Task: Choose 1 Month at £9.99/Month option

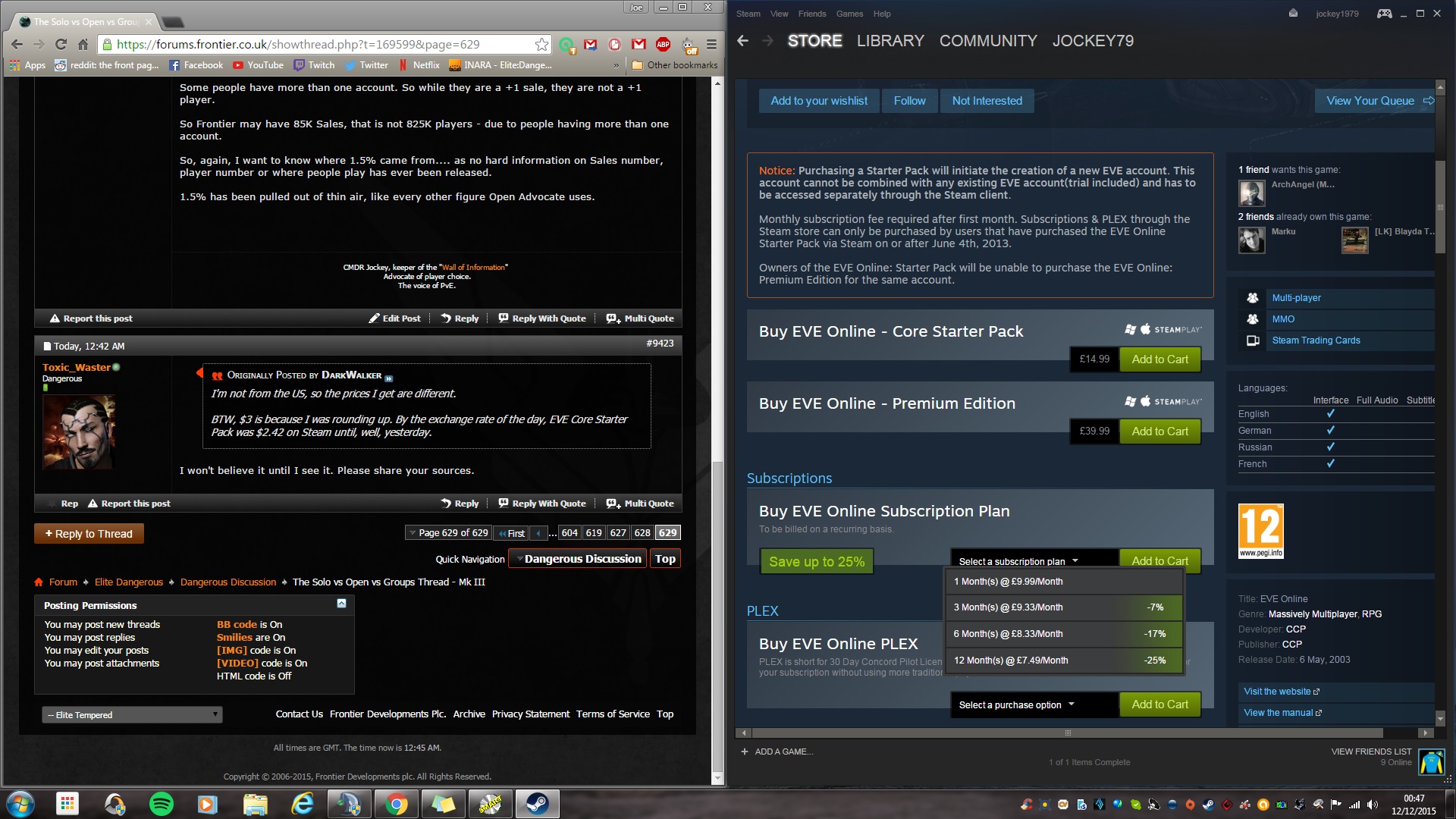Action: pos(1064,582)
